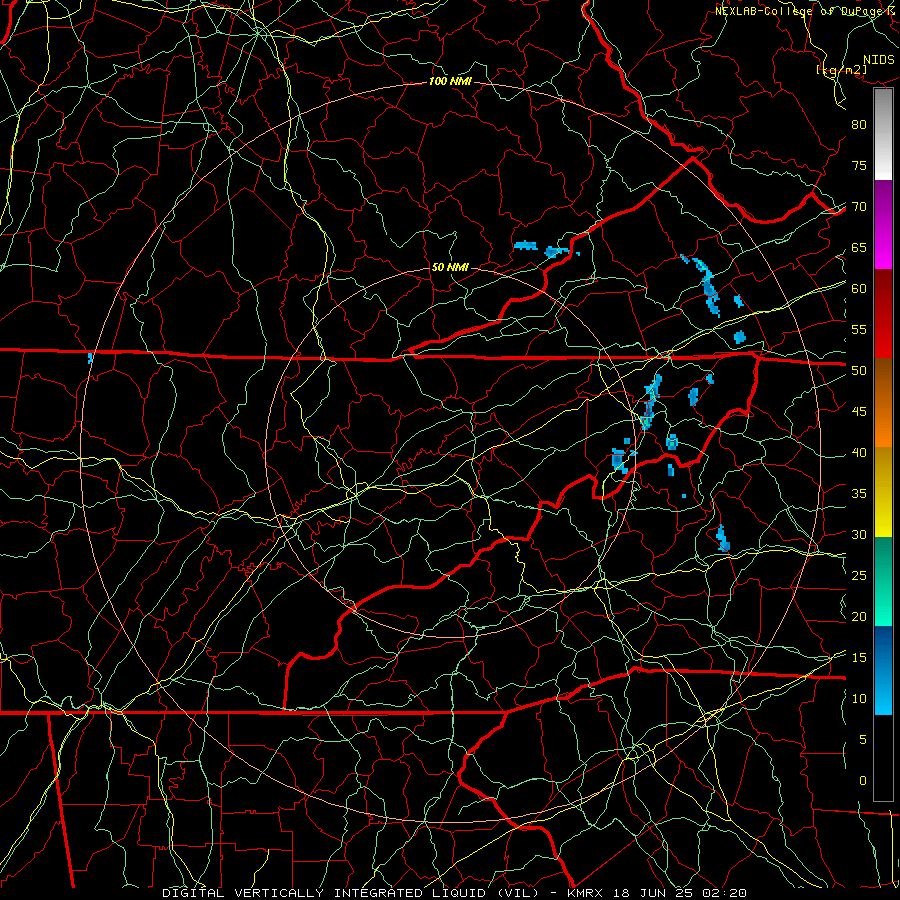Click the 30 value on the color scale
The image size is (900, 900).
859,534
